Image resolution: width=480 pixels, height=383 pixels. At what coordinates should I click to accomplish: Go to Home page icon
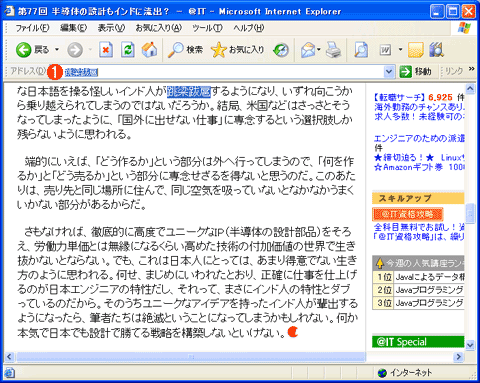pyautogui.click(x=149, y=50)
